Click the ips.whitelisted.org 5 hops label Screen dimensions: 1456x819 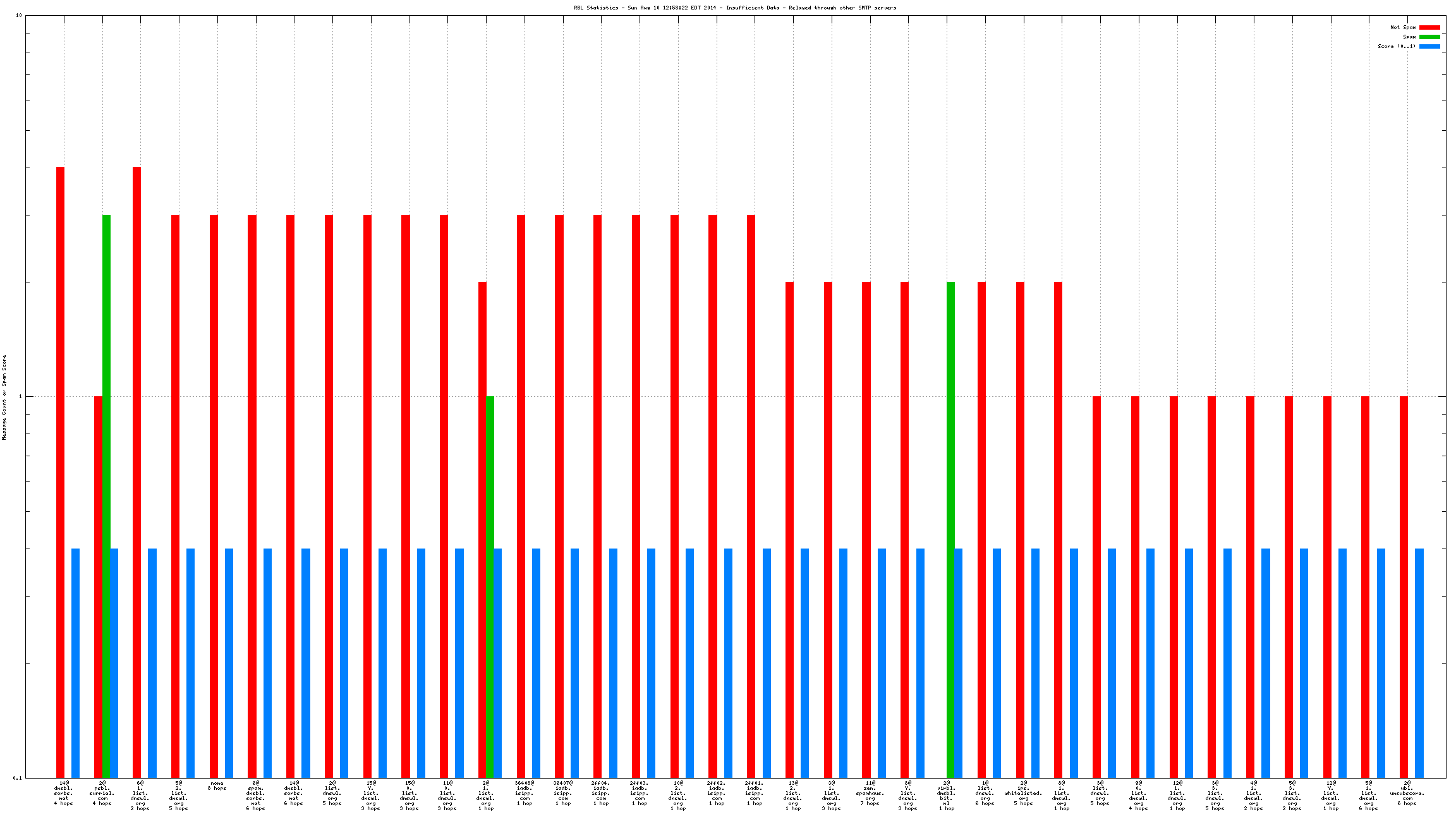(x=1023, y=793)
